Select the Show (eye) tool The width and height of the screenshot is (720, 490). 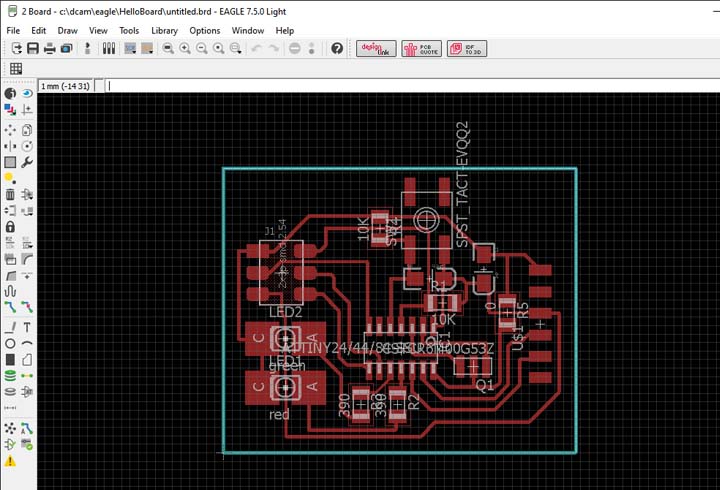(x=27, y=94)
